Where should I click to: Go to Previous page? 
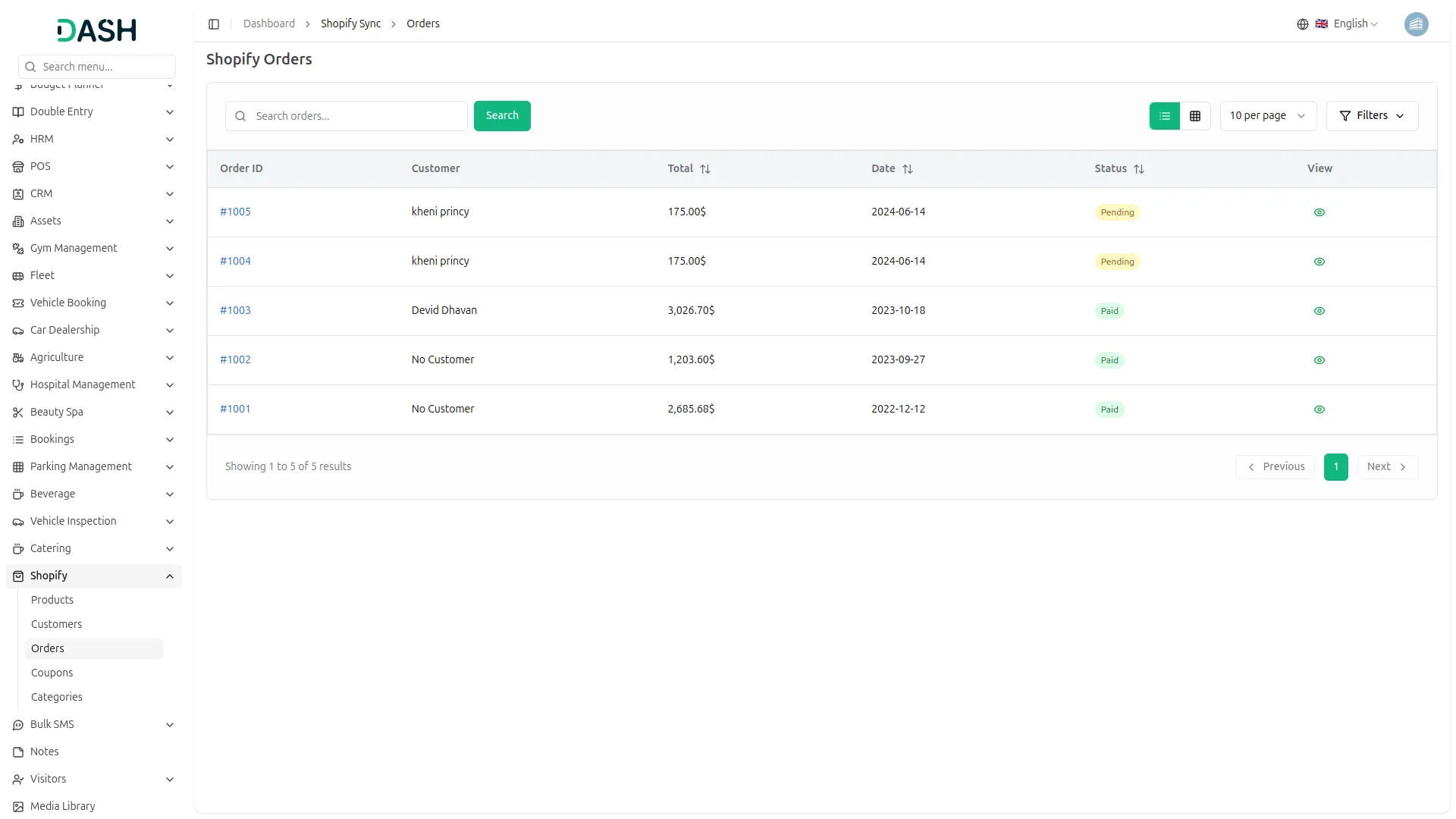point(1275,467)
